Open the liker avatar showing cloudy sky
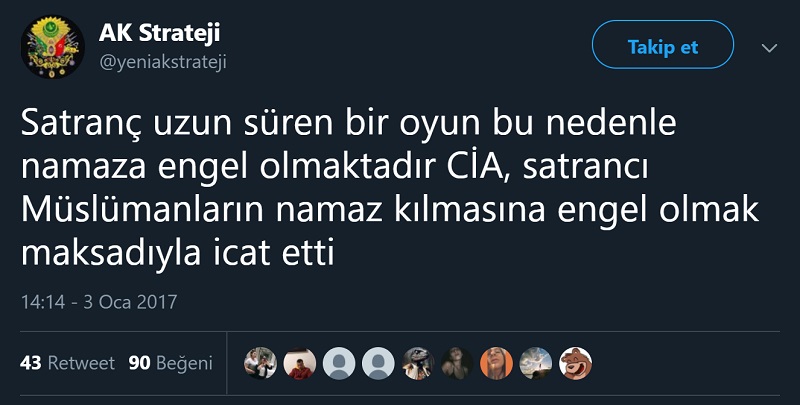Screen dimensions: 800x405 click(535, 362)
